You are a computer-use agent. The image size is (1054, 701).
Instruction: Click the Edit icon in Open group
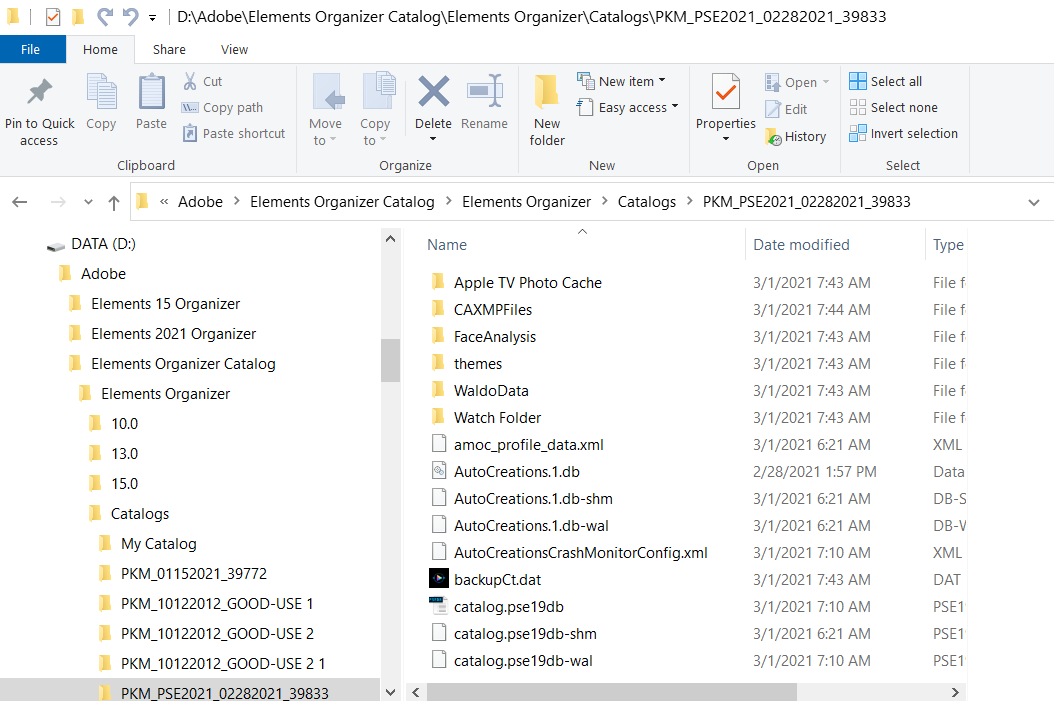coord(773,109)
